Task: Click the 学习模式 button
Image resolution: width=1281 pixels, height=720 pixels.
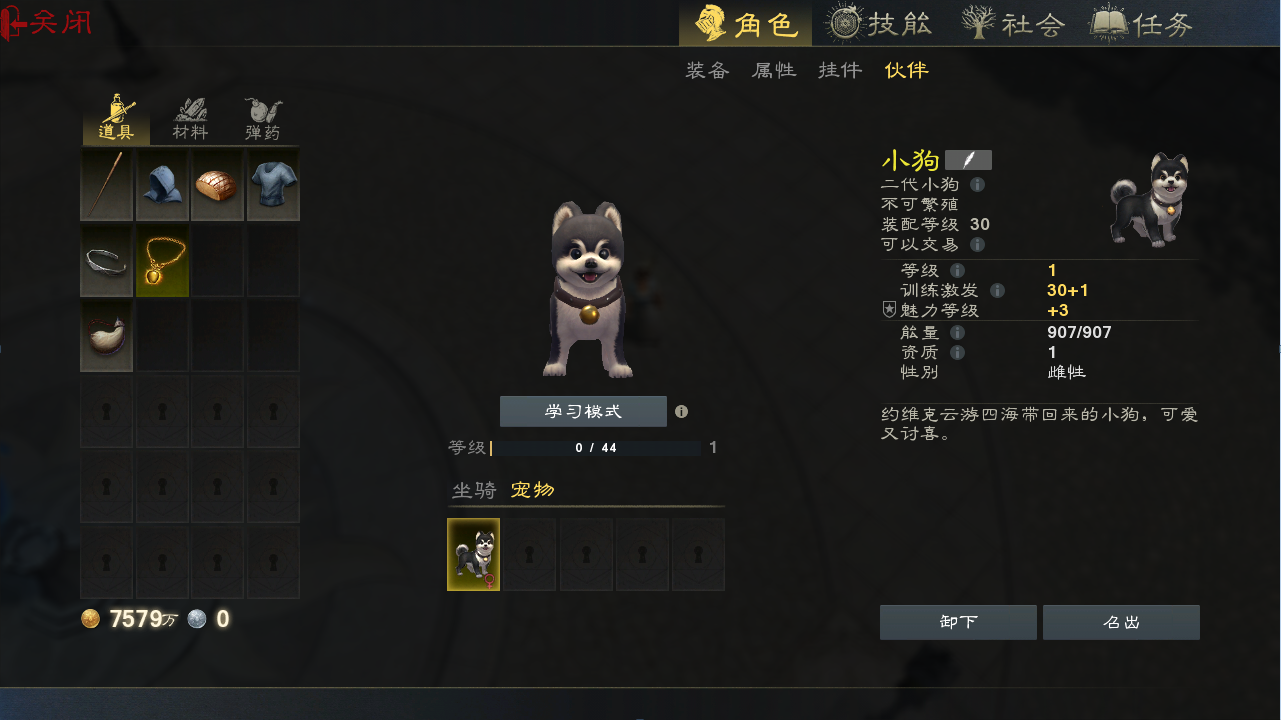Action: coord(583,411)
